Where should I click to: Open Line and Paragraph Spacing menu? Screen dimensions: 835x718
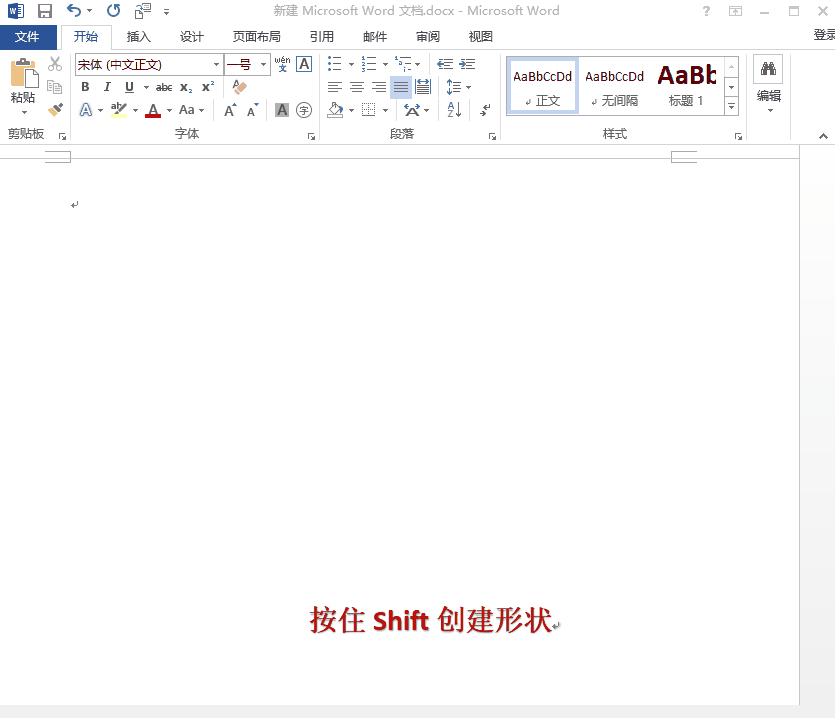click(458, 87)
